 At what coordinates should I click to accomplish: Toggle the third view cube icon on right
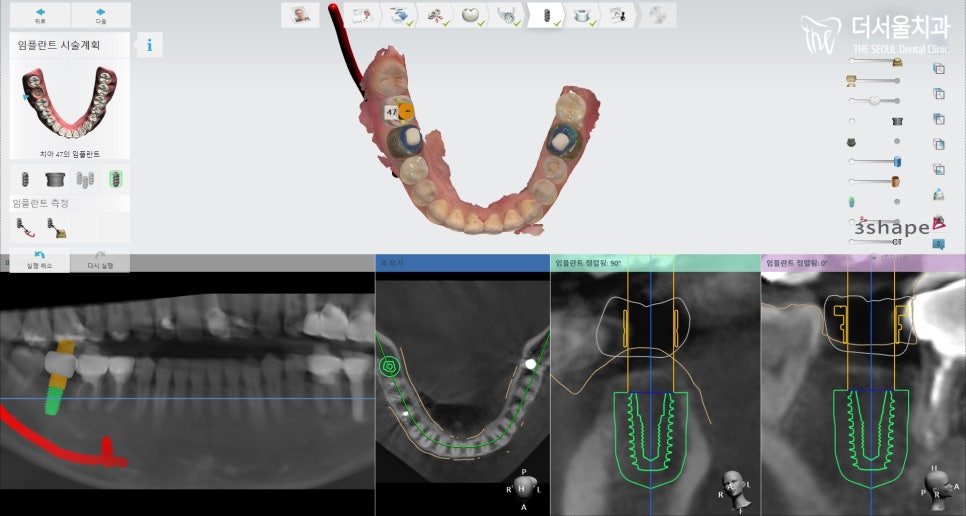(x=938, y=120)
